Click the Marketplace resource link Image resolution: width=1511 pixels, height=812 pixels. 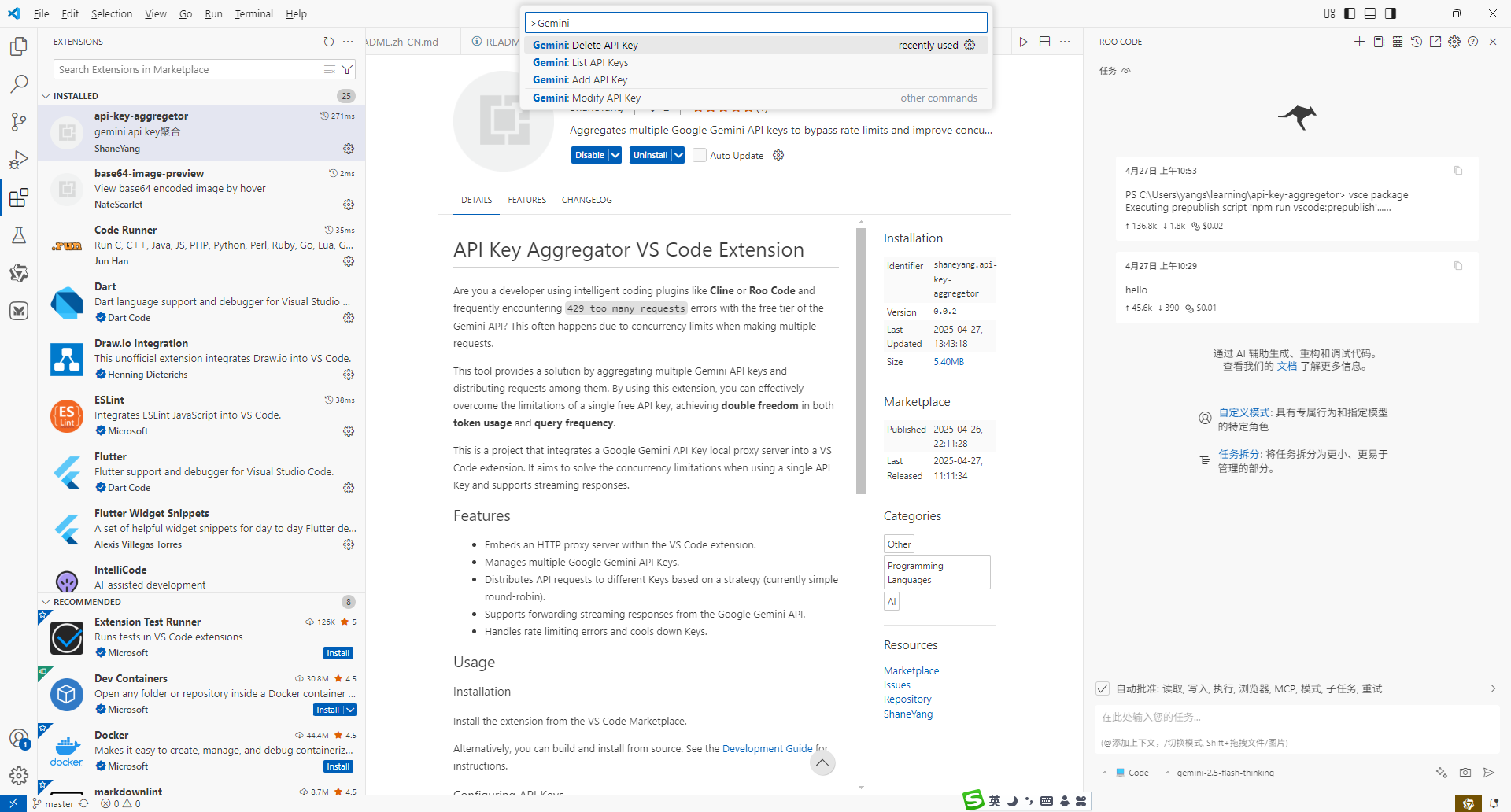[x=911, y=670]
